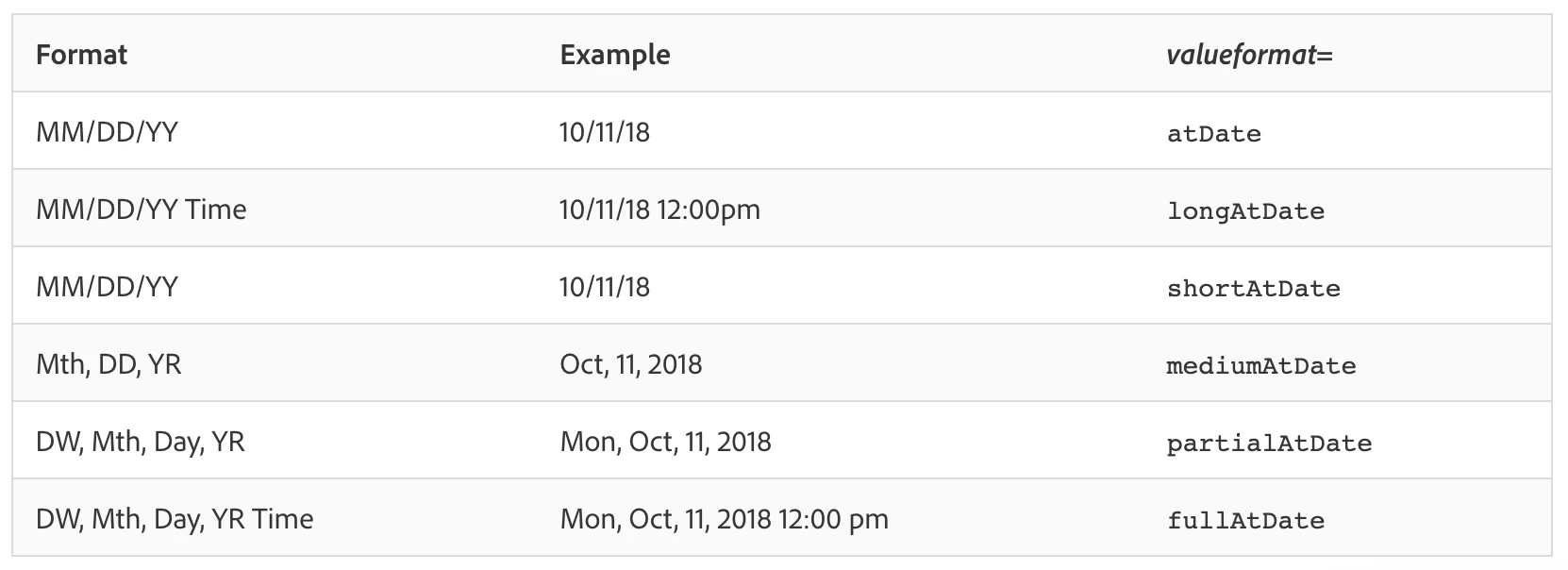Click the MM/DD/YY Time format cell
The image size is (1568, 570).
141,210
